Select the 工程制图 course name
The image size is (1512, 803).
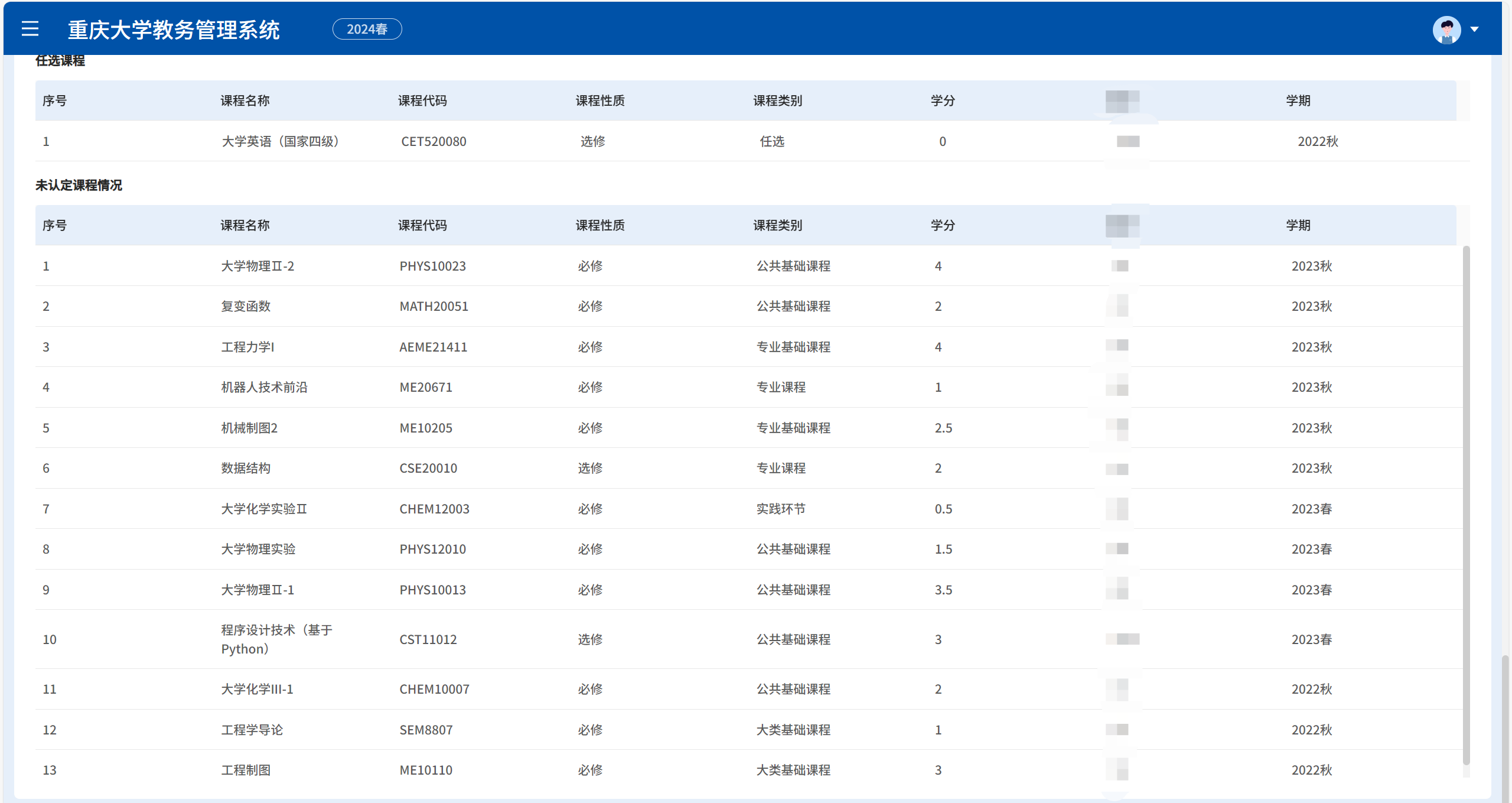[x=246, y=770]
